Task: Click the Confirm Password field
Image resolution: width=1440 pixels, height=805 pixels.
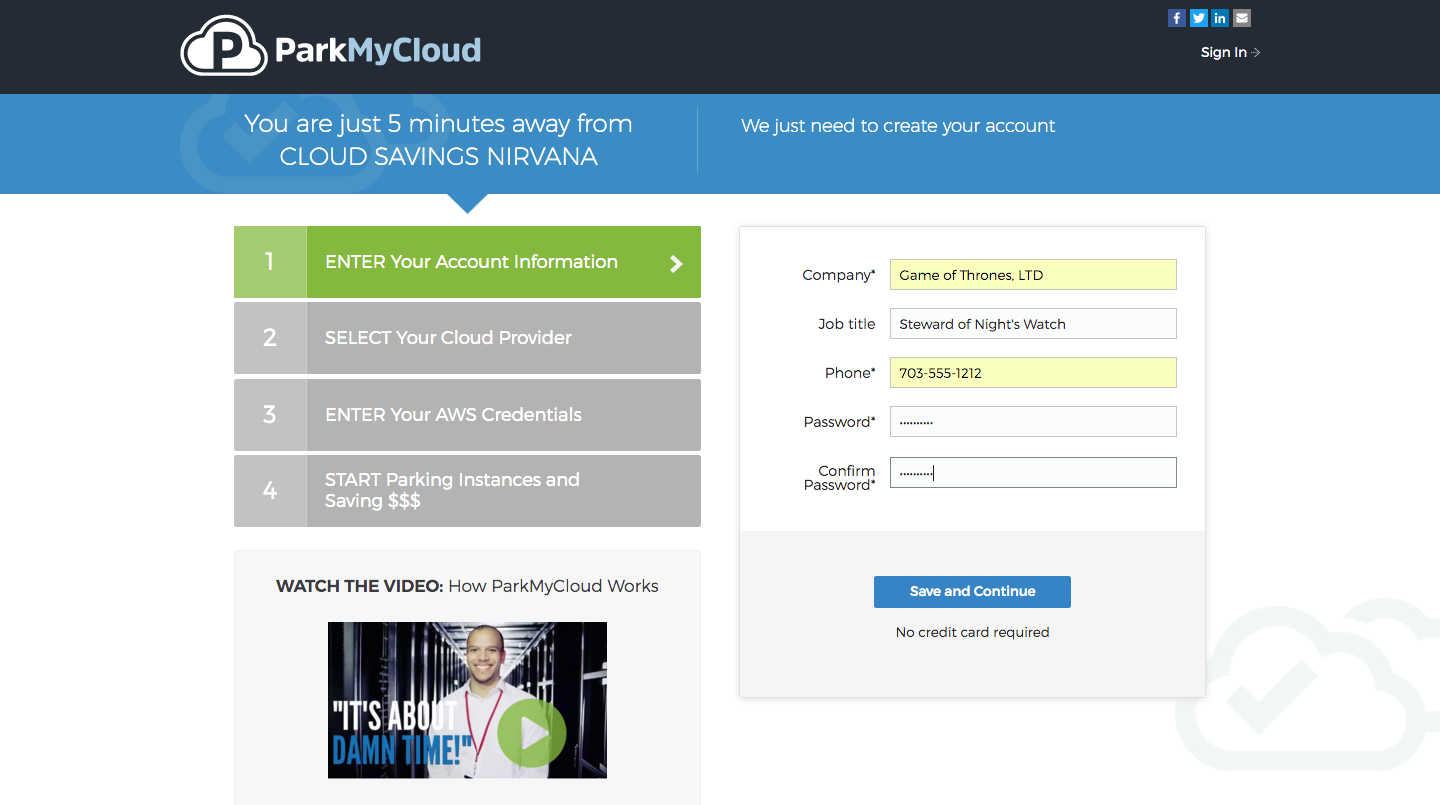Action: click(1033, 473)
